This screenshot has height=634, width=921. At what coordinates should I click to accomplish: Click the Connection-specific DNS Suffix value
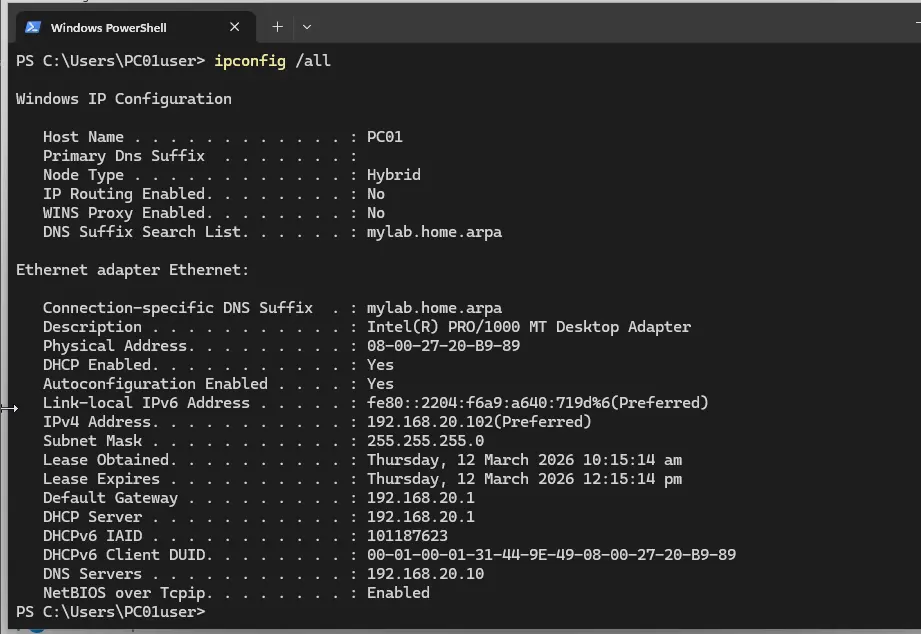[434, 308]
